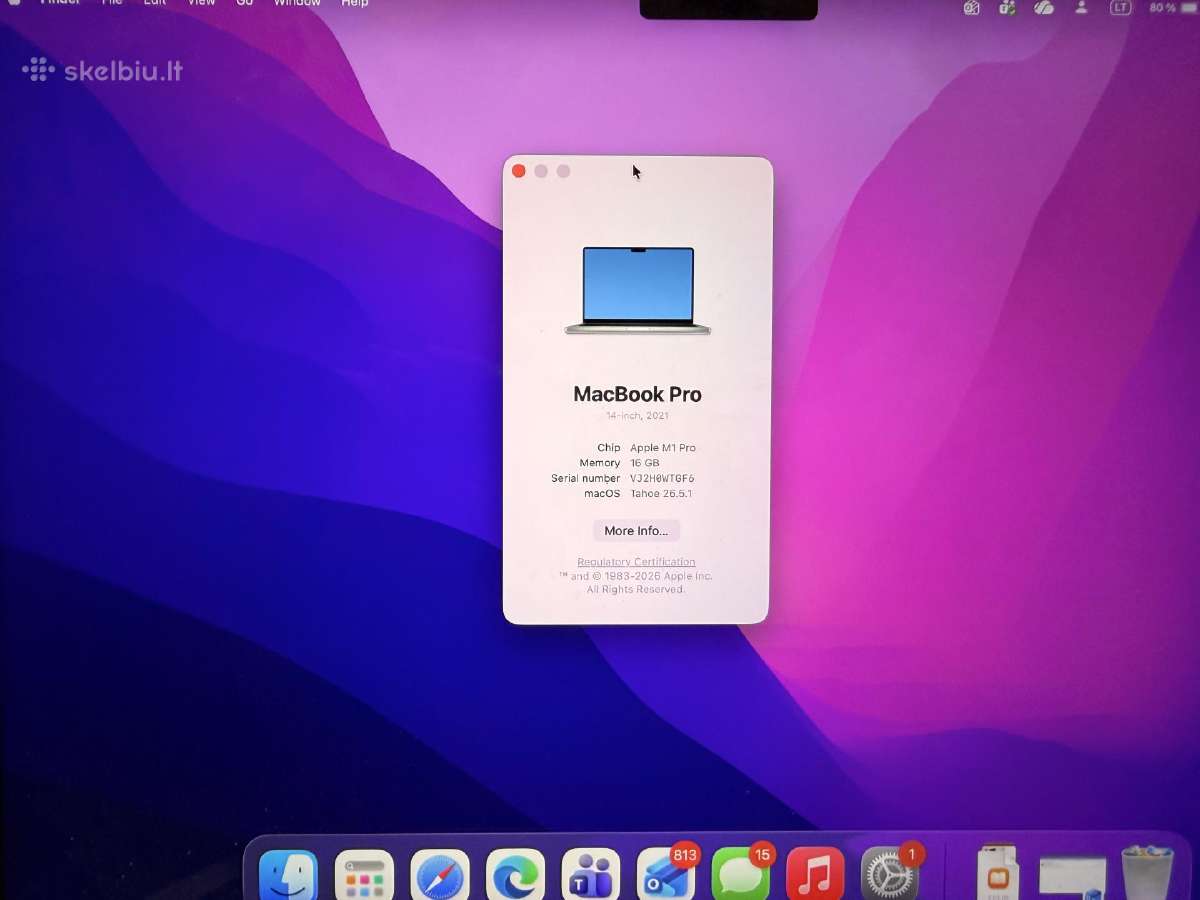This screenshot has width=1200, height=900.
Task: Click the "16 GB" memory value
Action: 645,463
